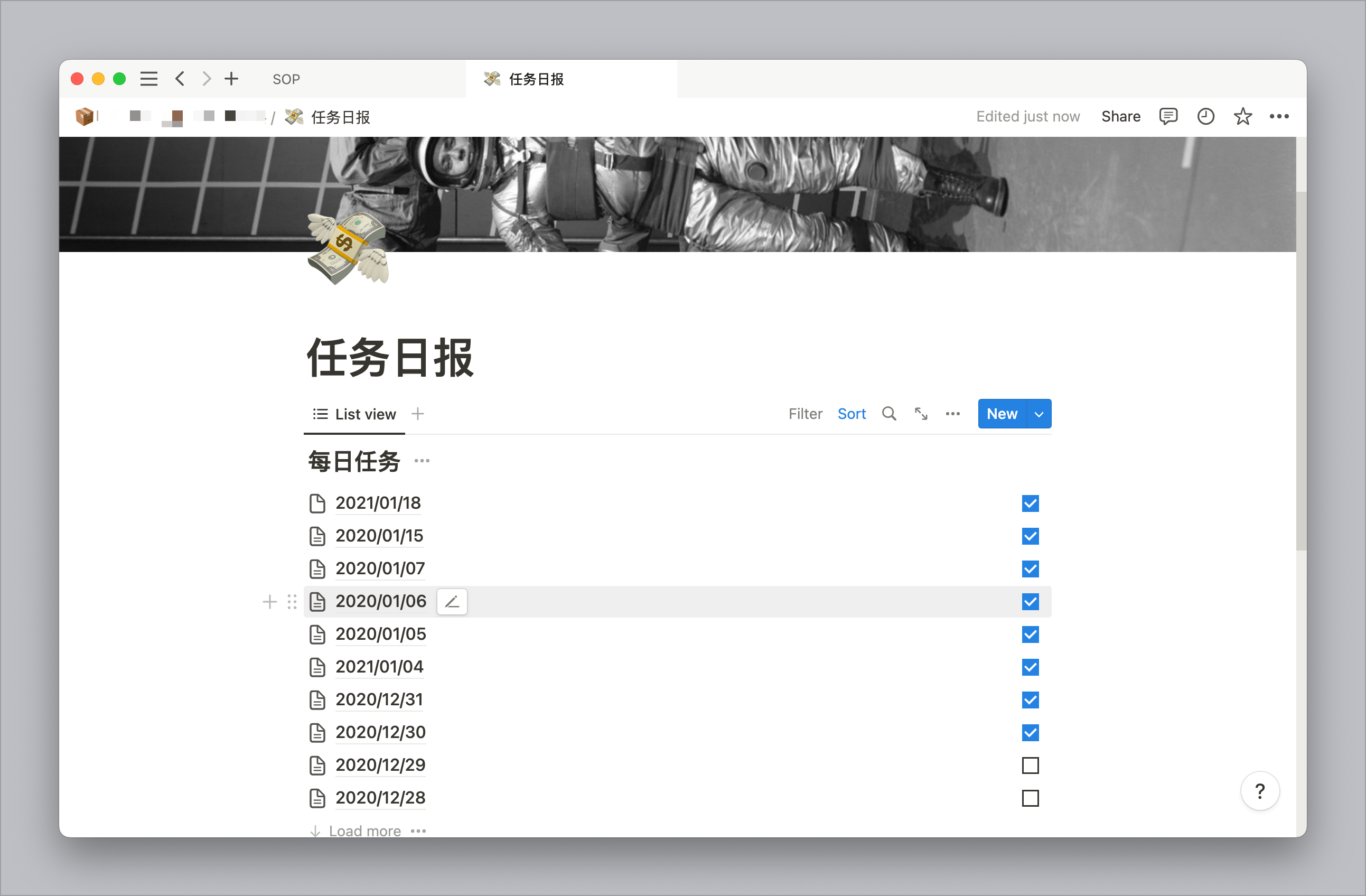Viewport: 1366px width, 896px height.
Task: Click the Share button
Action: pos(1120,117)
